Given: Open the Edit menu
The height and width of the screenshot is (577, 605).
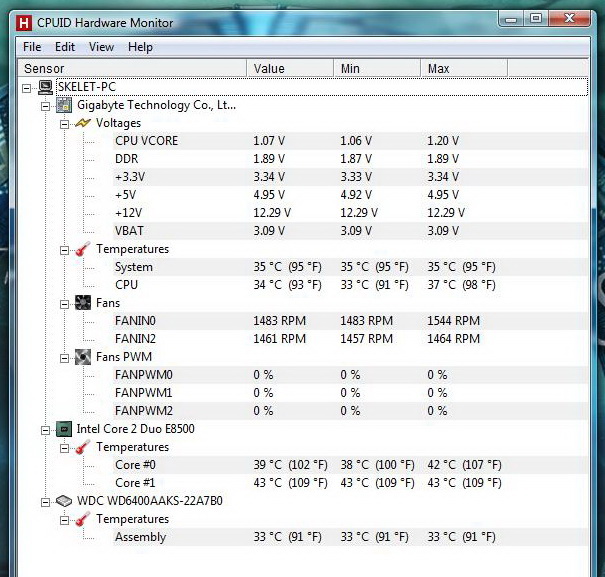Looking at the screenshot, I should (65, 47).
